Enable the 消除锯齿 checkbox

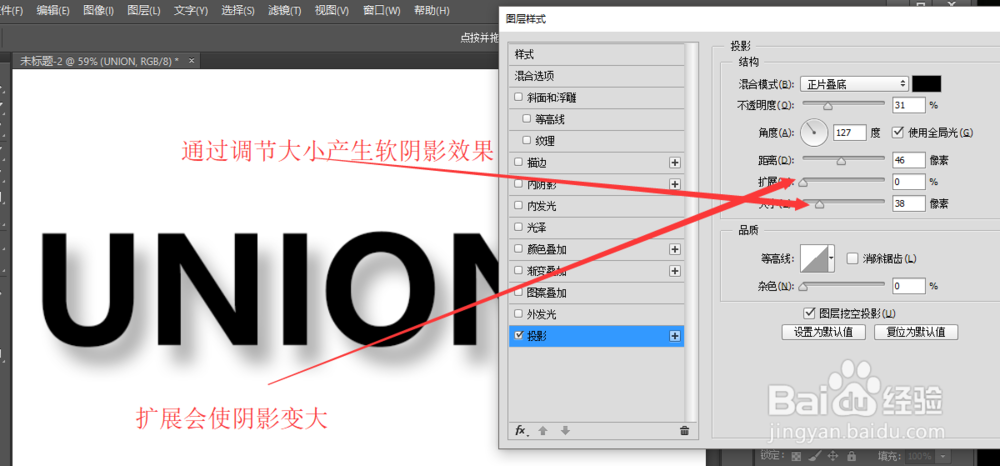coord(851,258)
